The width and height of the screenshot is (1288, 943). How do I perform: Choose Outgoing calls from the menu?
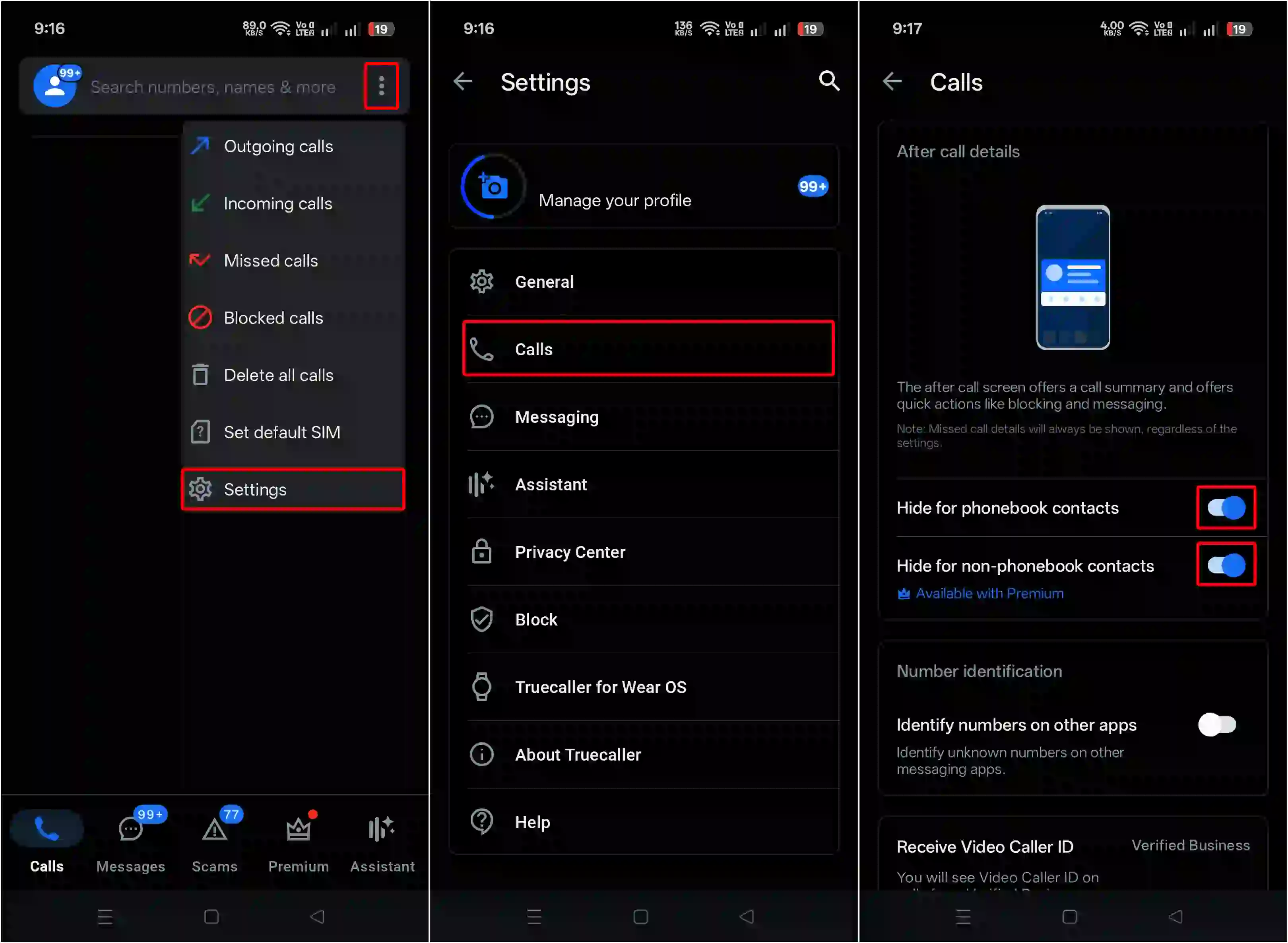tap(293, 147)
